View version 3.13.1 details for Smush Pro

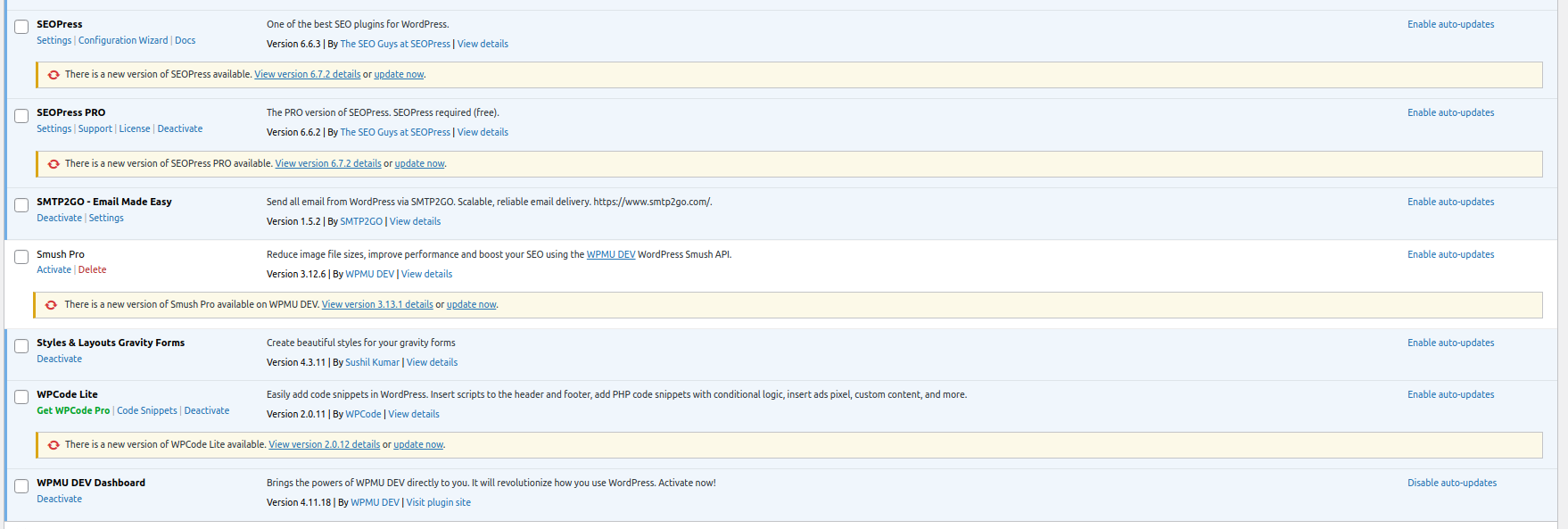[x=376, y=304]
